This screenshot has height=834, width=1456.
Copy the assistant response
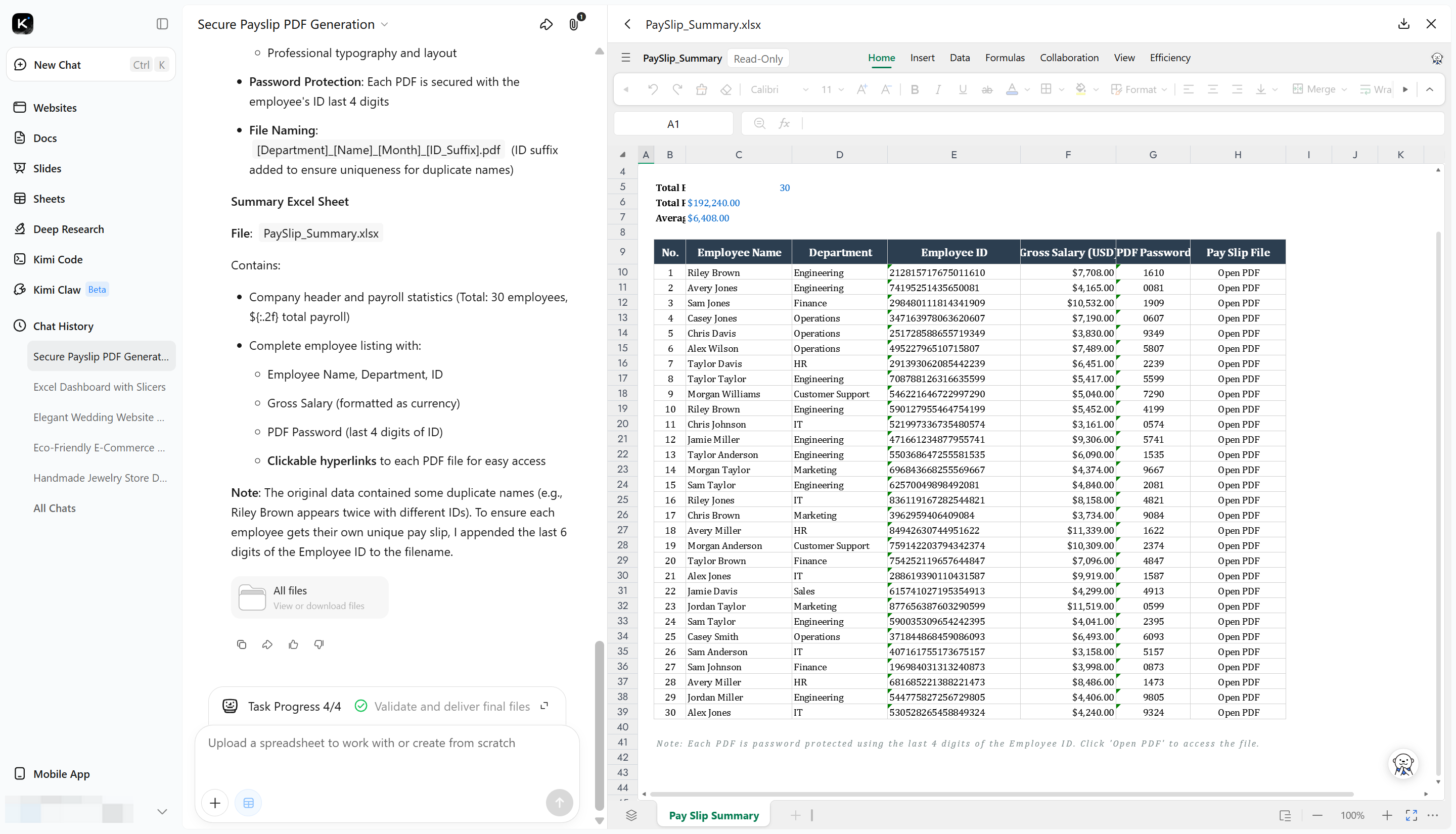click(242, 644)
